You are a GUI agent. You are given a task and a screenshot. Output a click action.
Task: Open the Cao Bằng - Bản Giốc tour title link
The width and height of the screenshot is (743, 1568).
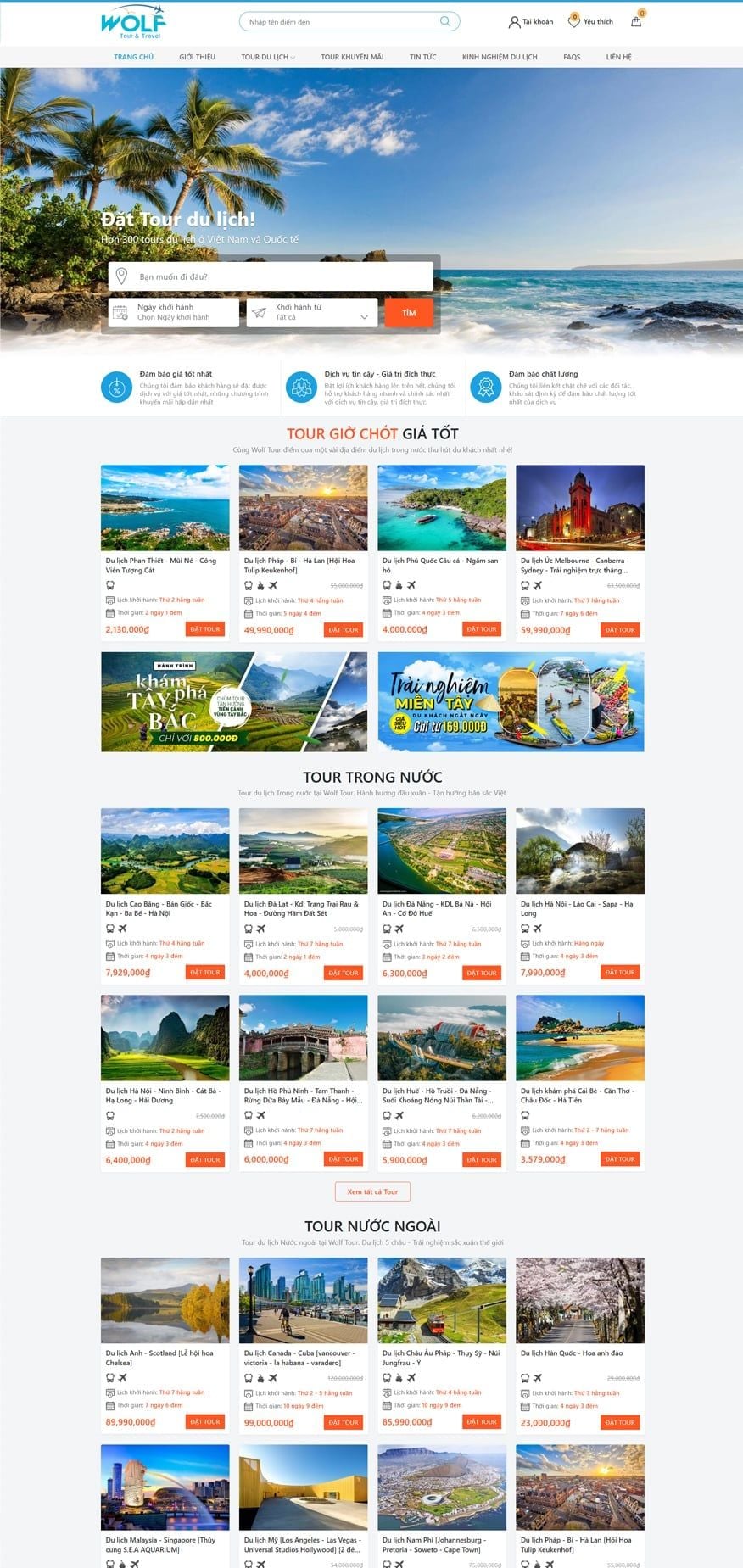[159, 908]
